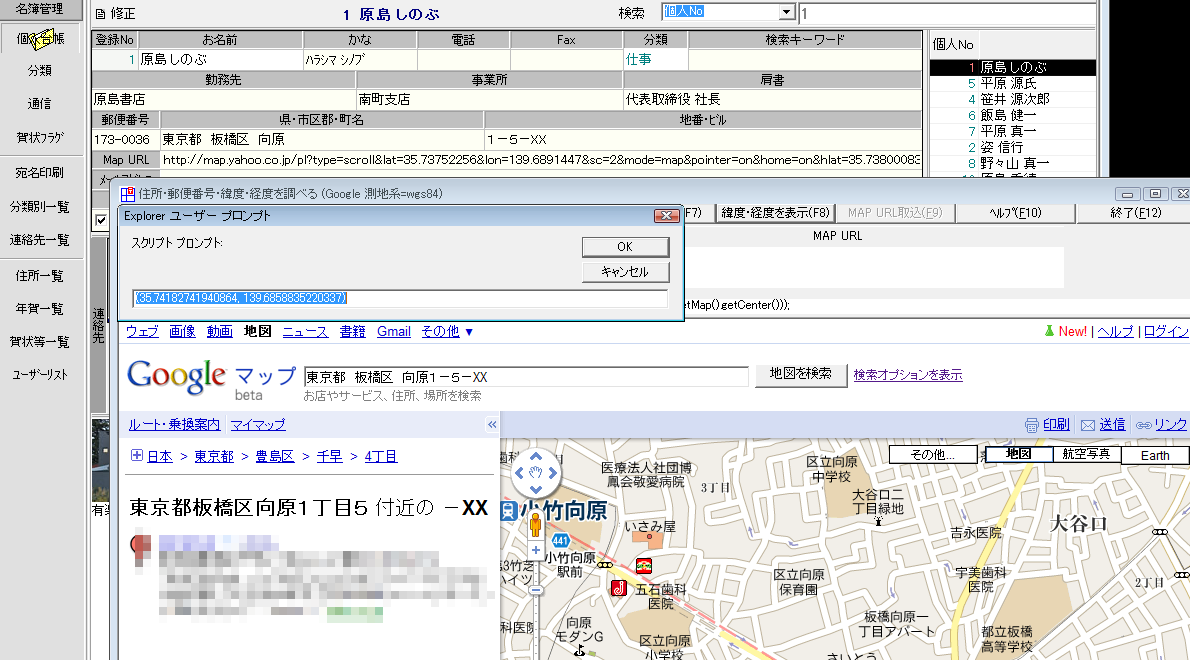
Task: Click the envelope icon next to 送信
Action: point(1088,425)
